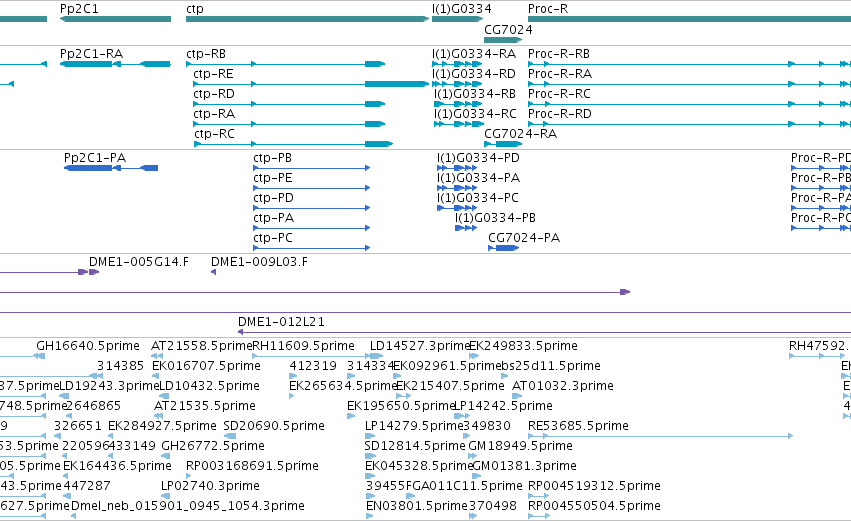Select Proc-R-RB transcript

[x=689, y=64]
